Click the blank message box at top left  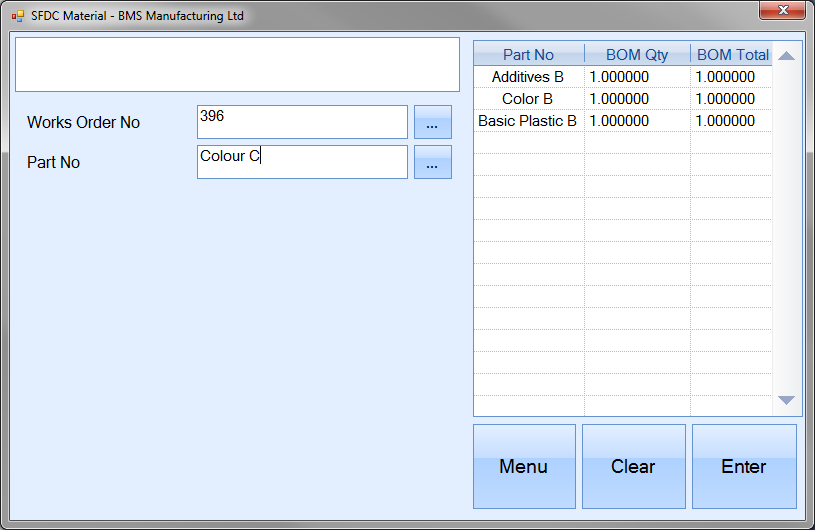tap(237, 65)
